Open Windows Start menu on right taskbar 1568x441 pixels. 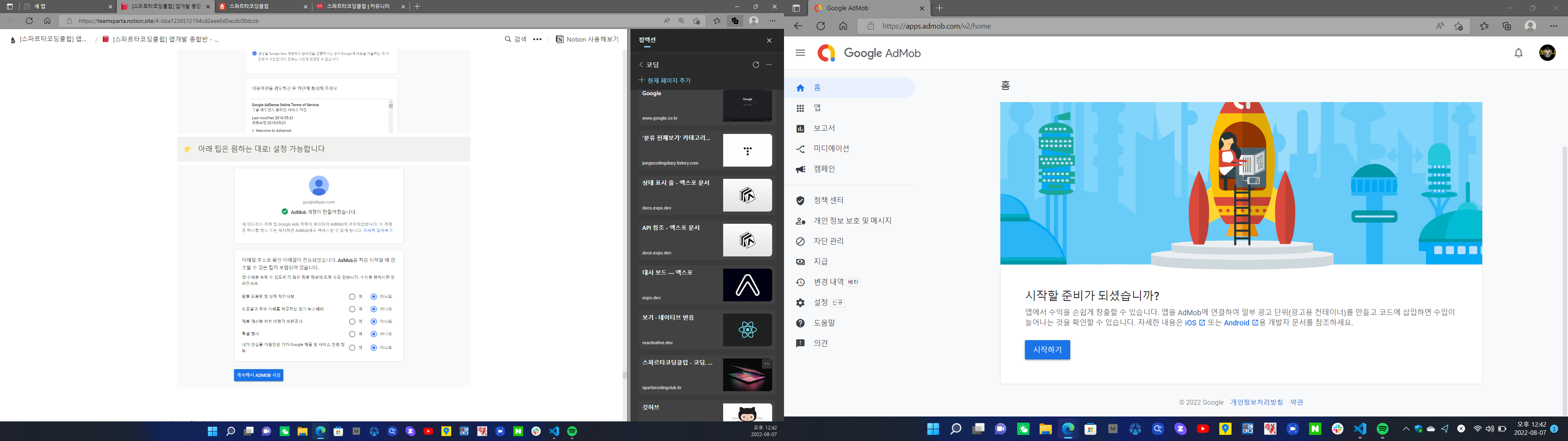point(933,429)
